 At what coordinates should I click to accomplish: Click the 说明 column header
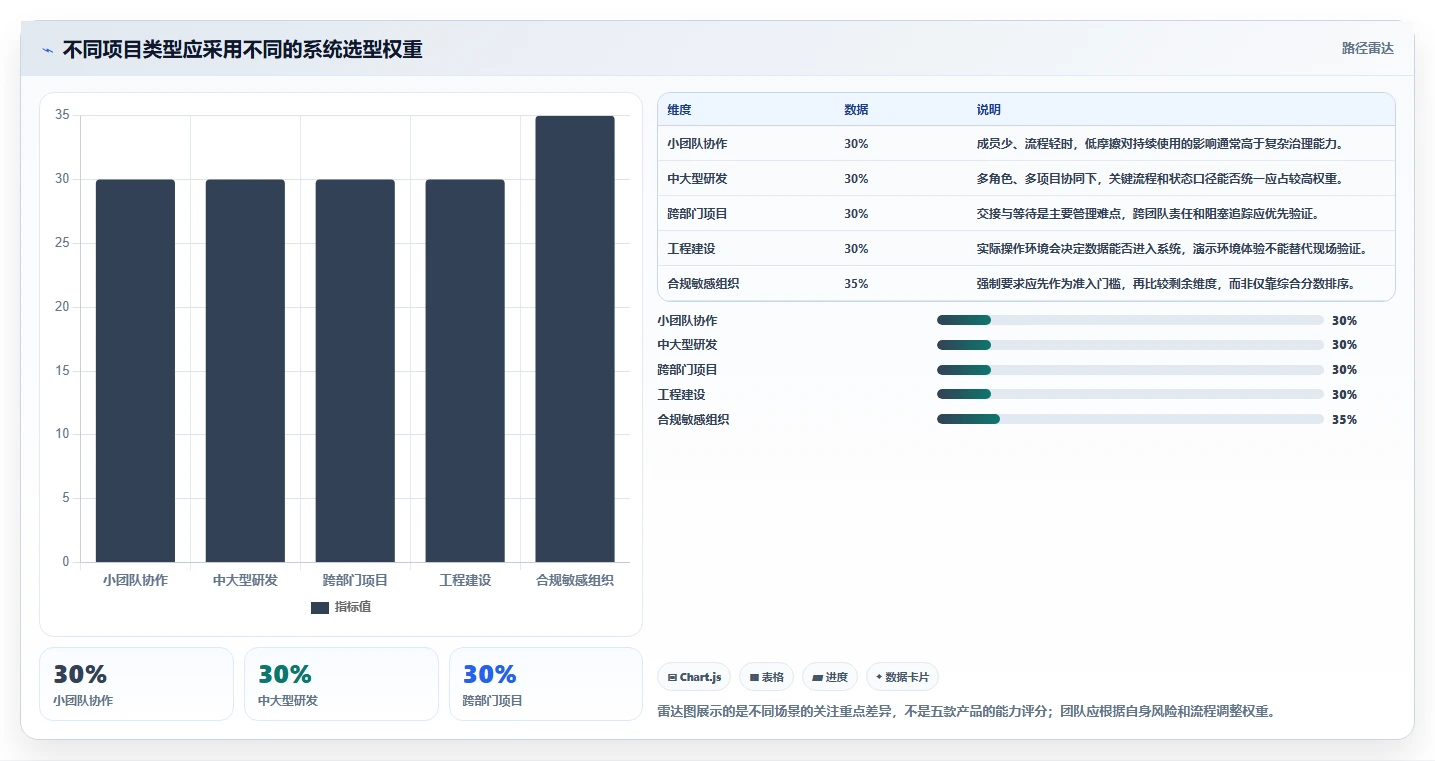point(989,110)
